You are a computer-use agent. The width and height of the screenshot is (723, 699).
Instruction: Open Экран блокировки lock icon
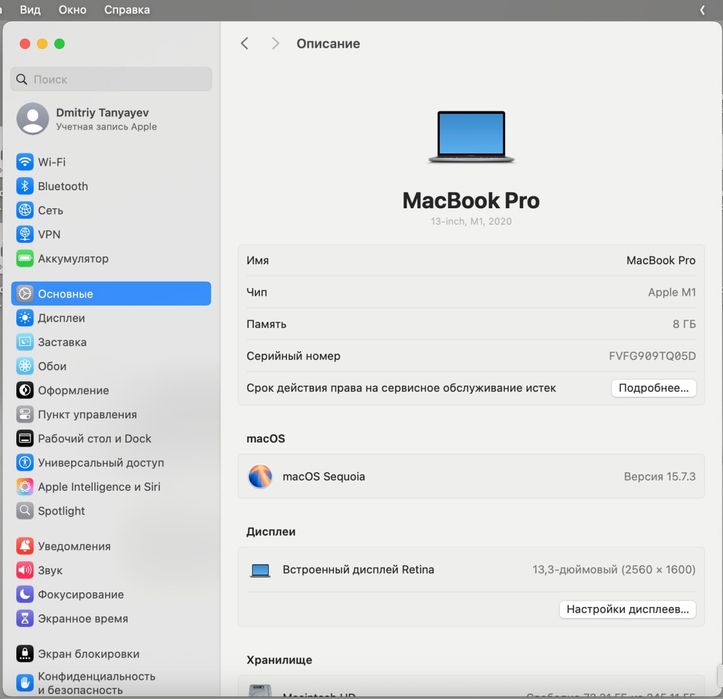24,653
